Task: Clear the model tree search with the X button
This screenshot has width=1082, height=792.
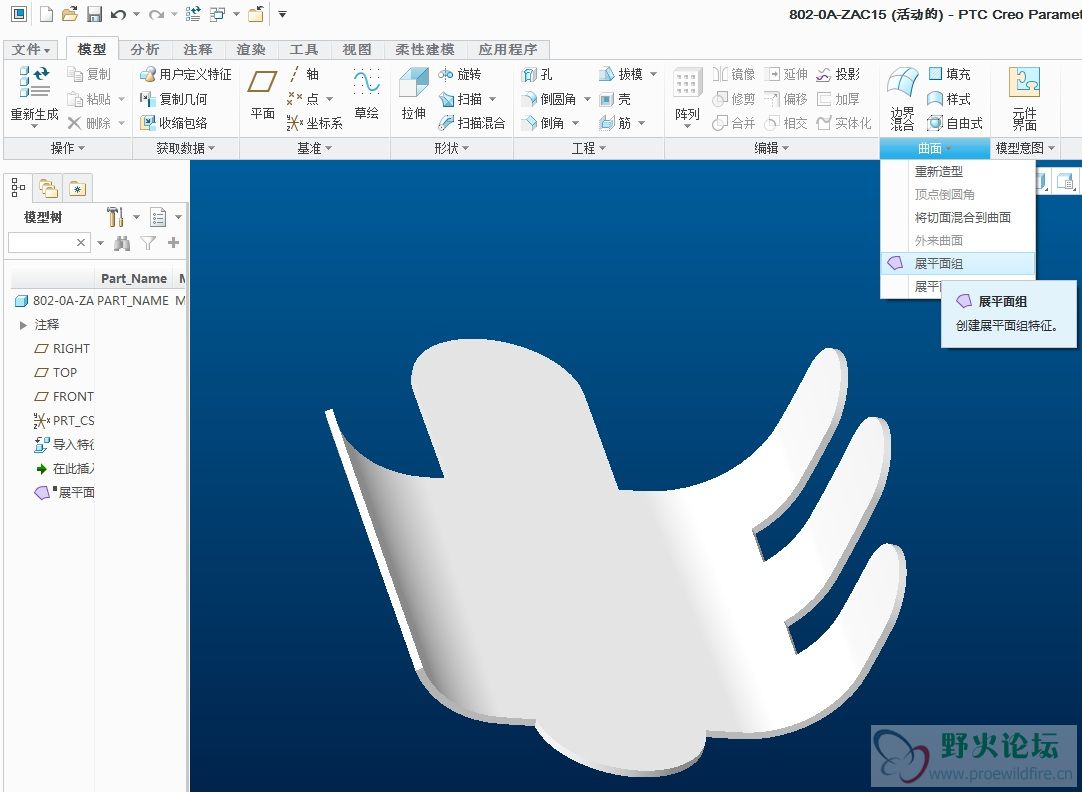Action: tap(81, 243)
